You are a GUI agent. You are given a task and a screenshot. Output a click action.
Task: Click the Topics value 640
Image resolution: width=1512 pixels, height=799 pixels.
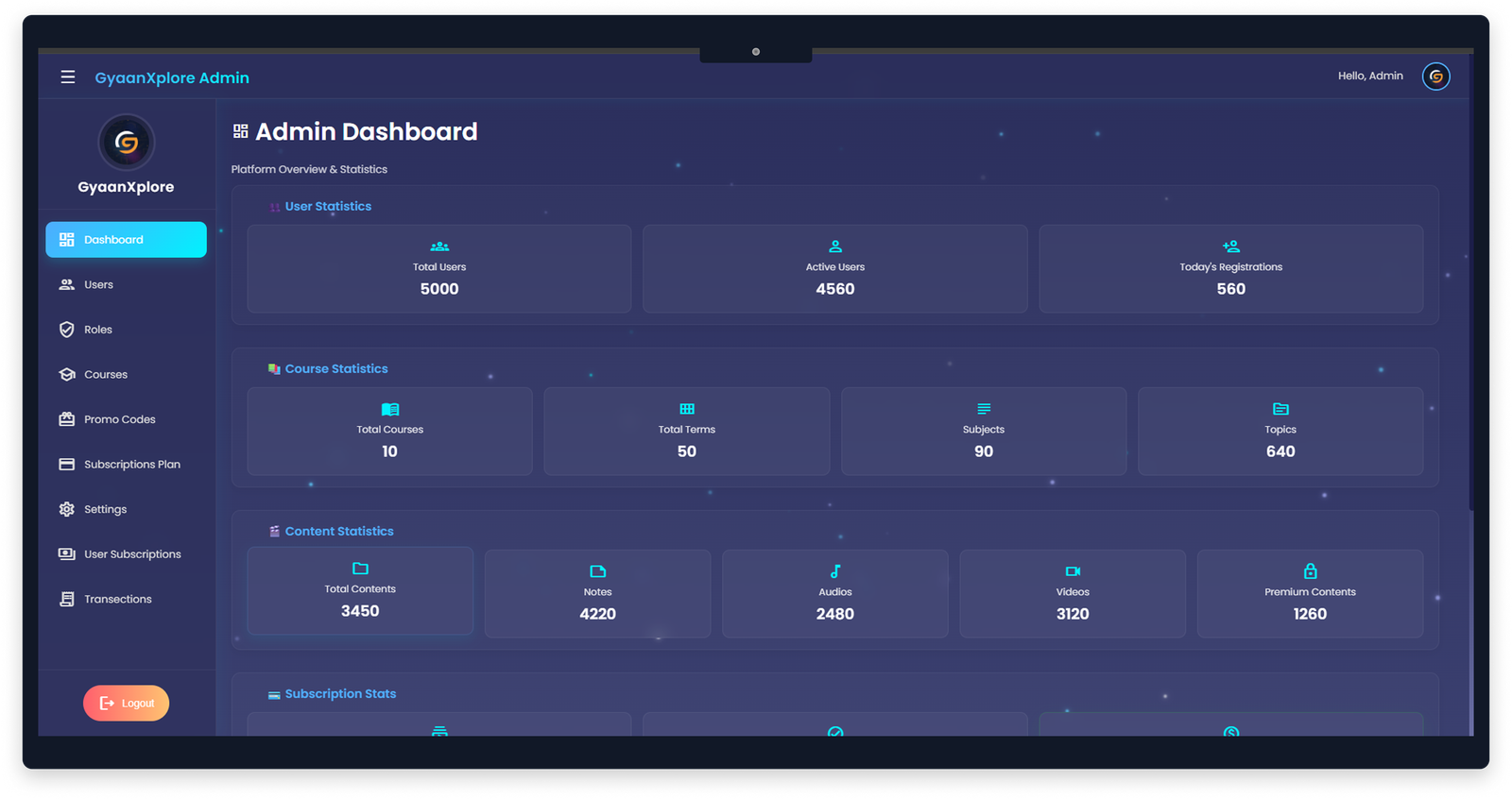tap(1280, 451)
